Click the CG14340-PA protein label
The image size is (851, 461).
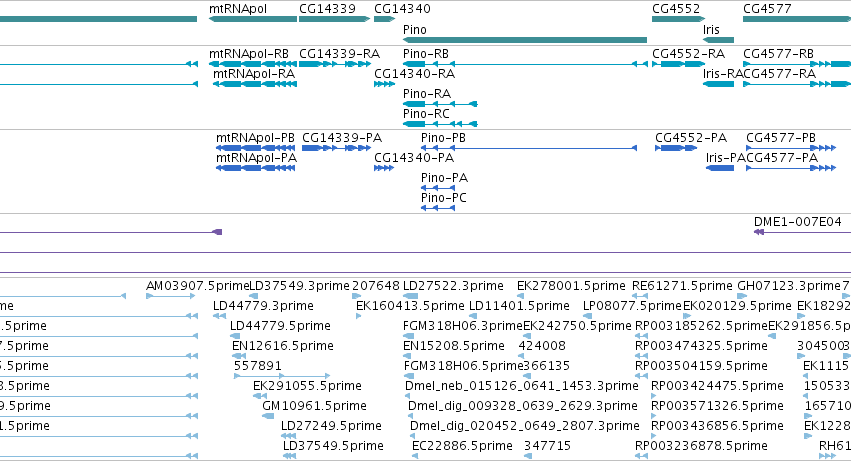[414, 158]
